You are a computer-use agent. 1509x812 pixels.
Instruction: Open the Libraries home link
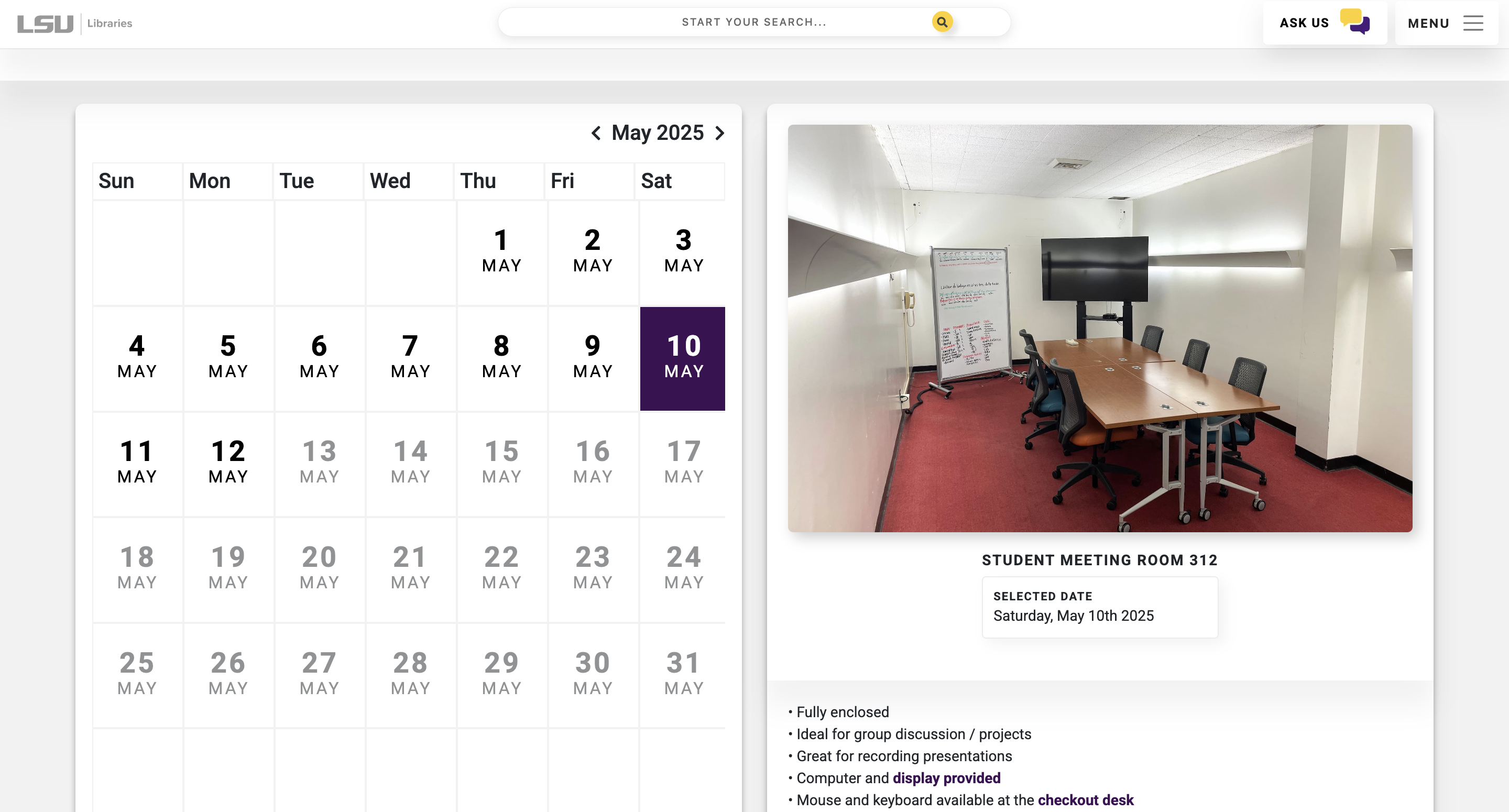click(x=110, y=24)
